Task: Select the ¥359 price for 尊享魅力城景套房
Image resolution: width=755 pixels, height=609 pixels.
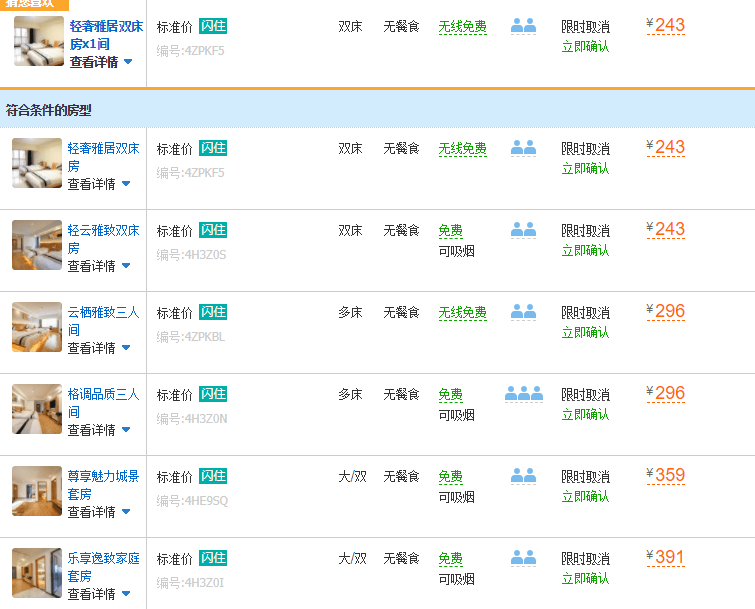Action: click(669, 476)
